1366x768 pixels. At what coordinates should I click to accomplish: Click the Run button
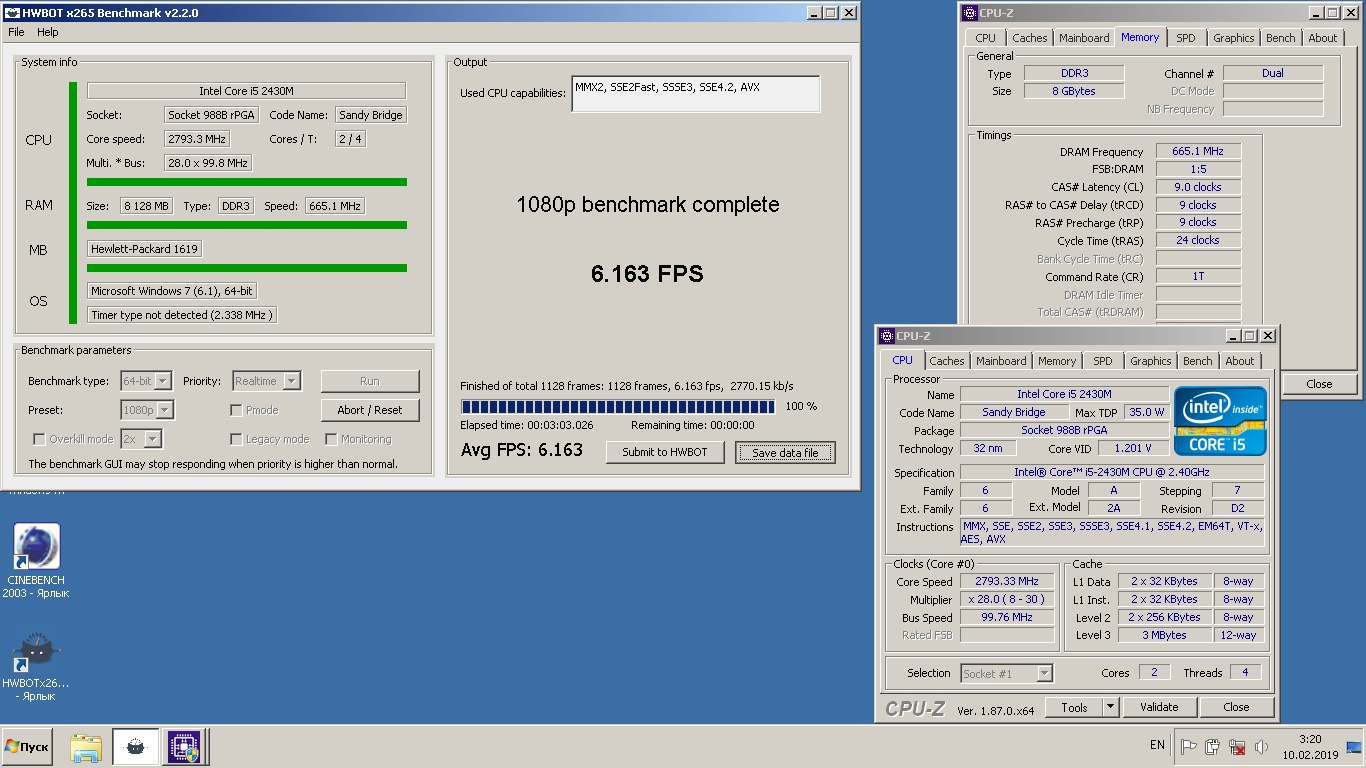pos(370,381)
